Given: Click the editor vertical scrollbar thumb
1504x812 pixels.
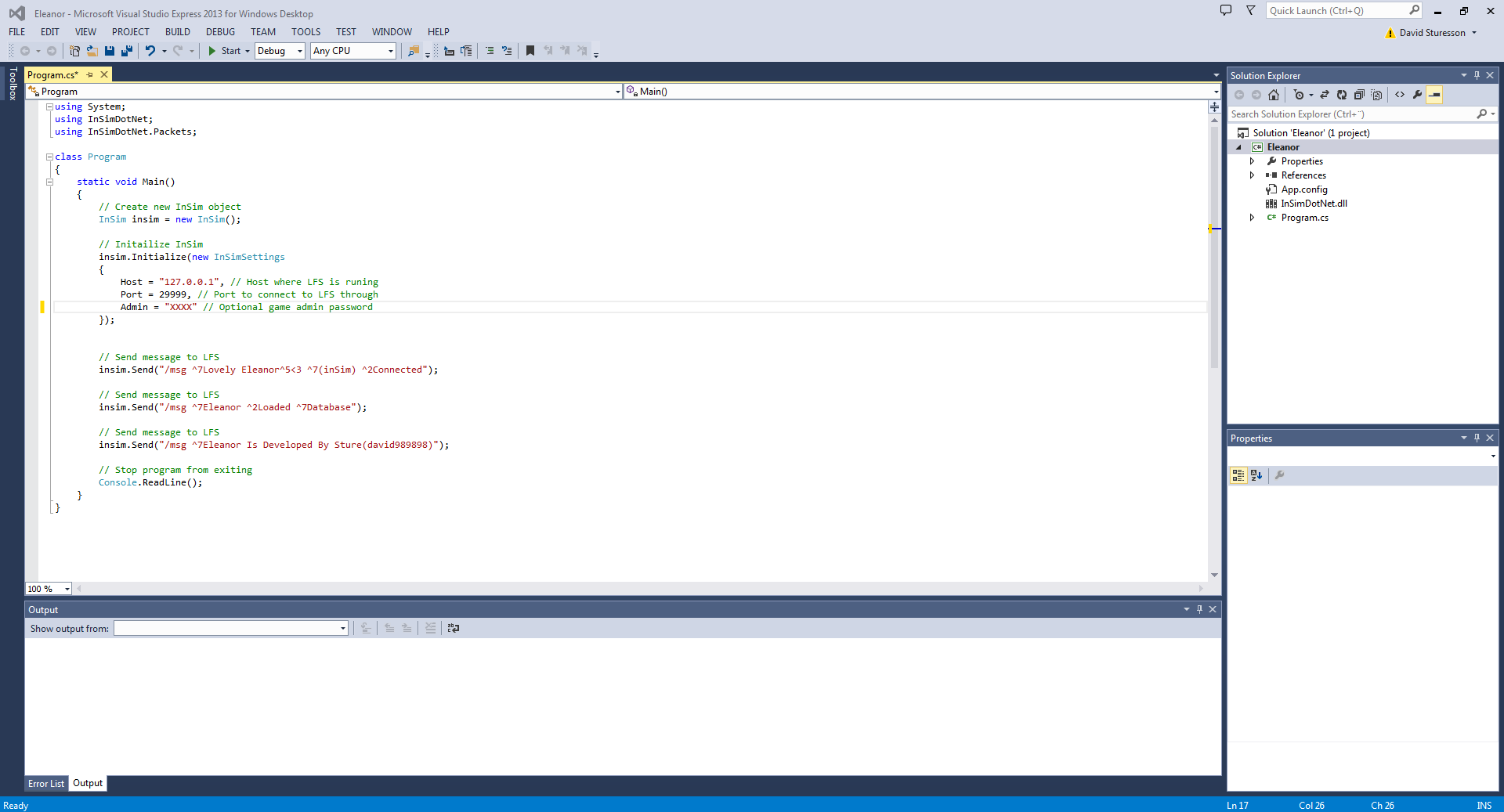Looking at the screenshot, I should 1214,247.
